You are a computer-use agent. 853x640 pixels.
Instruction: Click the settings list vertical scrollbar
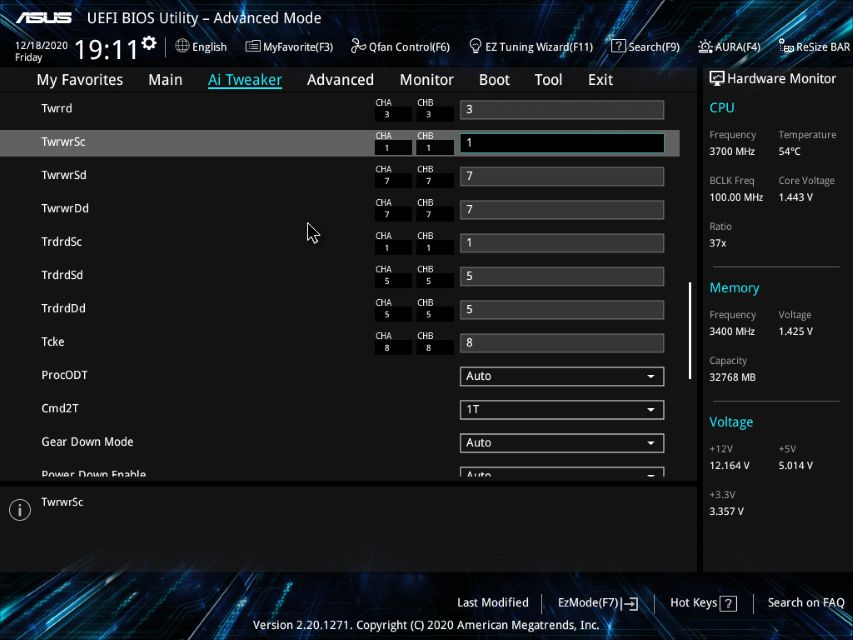(690, 330)
